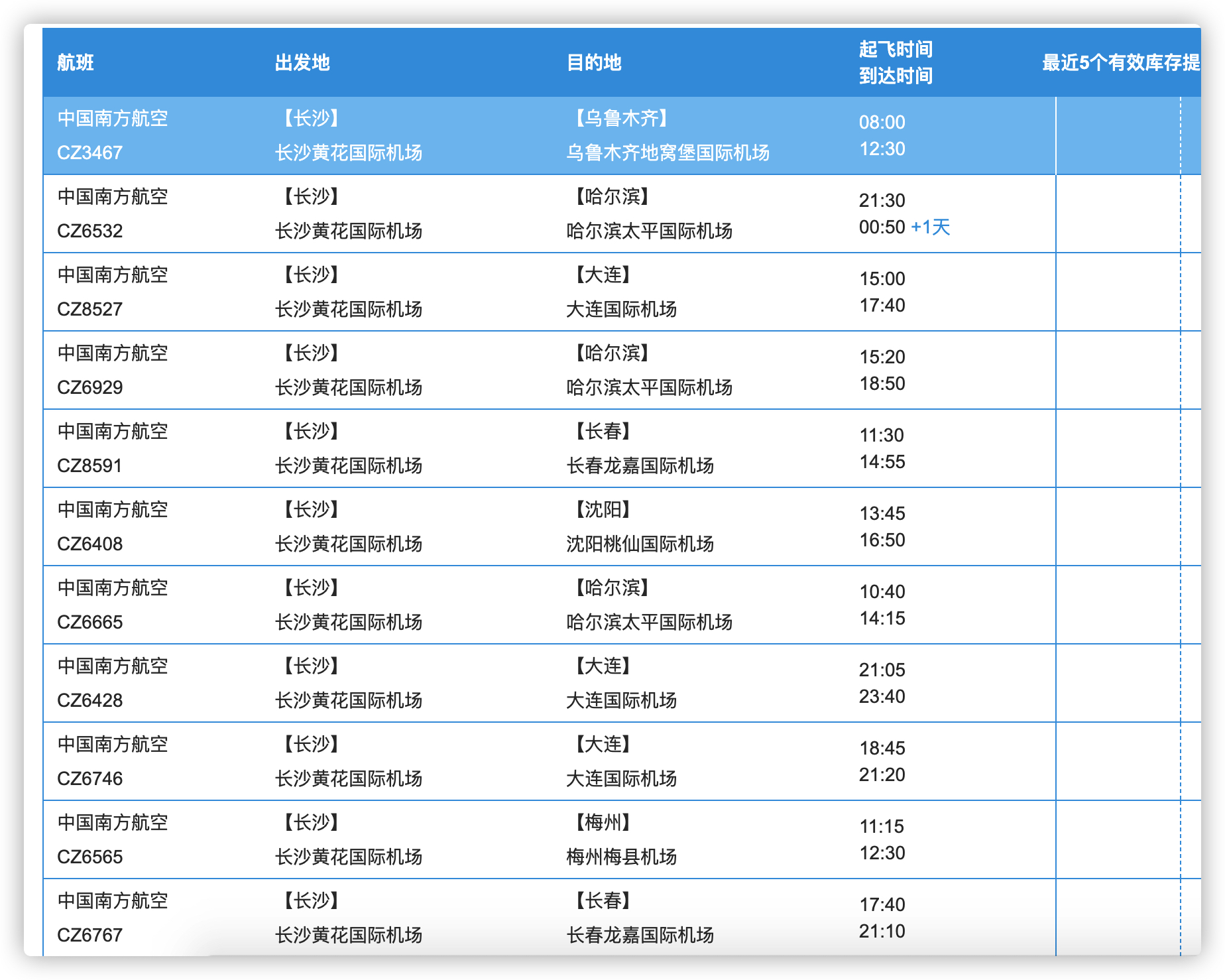The width and height of the screenshot is (1225, 980).
Task: Click the 10:40 departure time
Action: click(x=882, y=591)
